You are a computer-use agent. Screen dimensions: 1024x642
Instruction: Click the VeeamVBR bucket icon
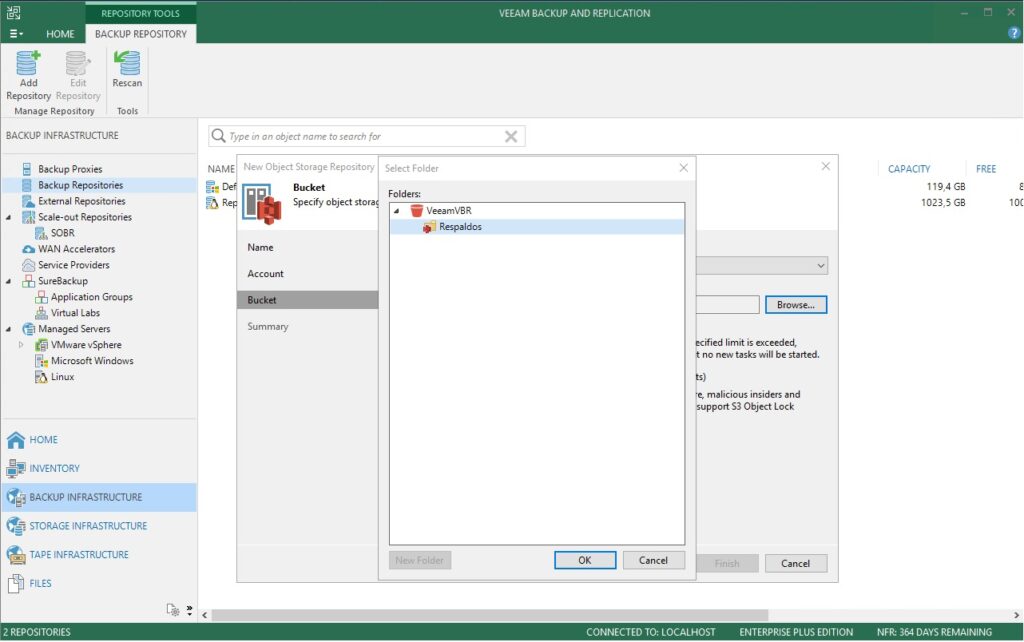(x=417, y=210)
